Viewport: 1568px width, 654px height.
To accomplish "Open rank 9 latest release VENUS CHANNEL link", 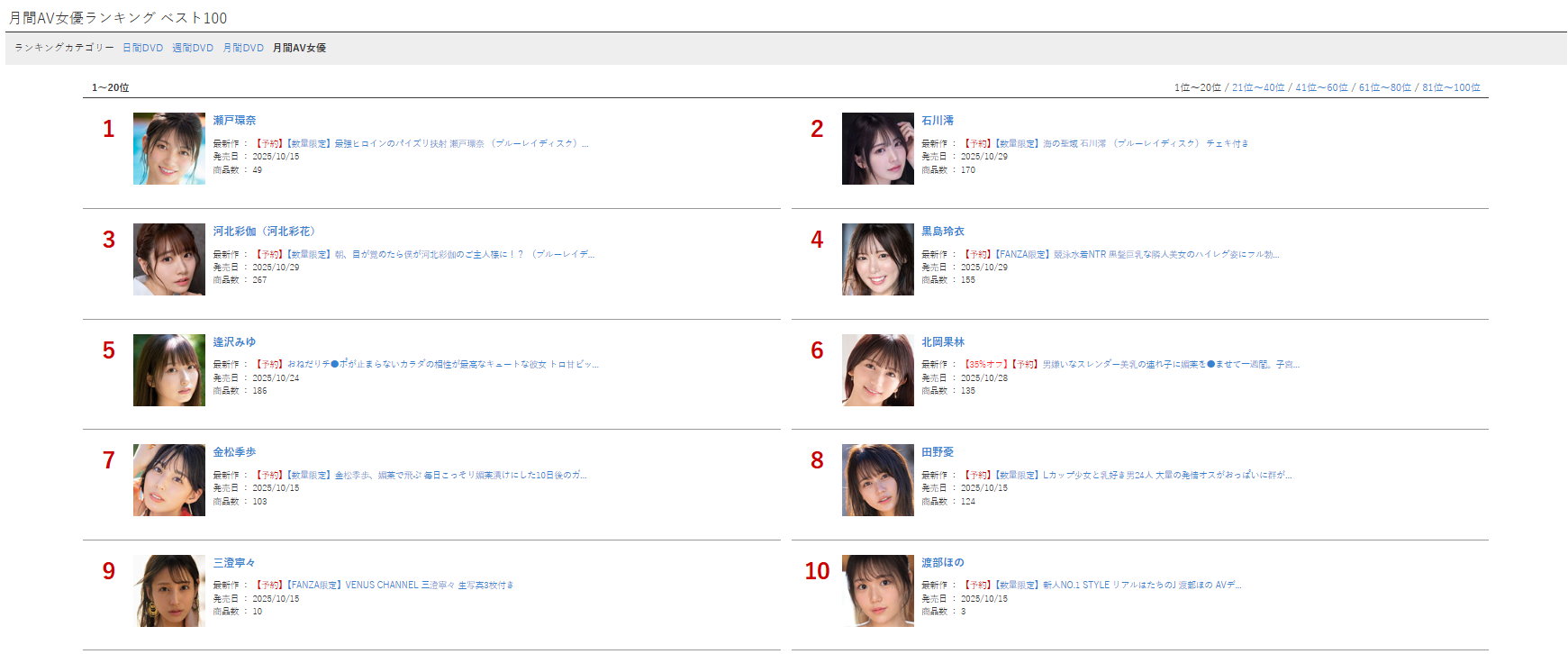I will [385, 586].
